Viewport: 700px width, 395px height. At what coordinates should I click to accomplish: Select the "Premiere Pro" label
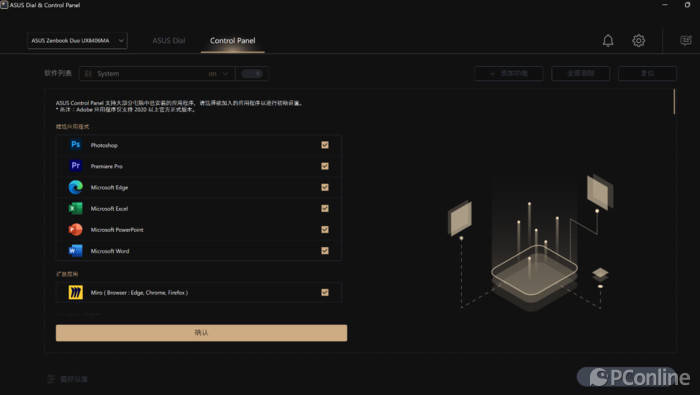pos(107,166)
